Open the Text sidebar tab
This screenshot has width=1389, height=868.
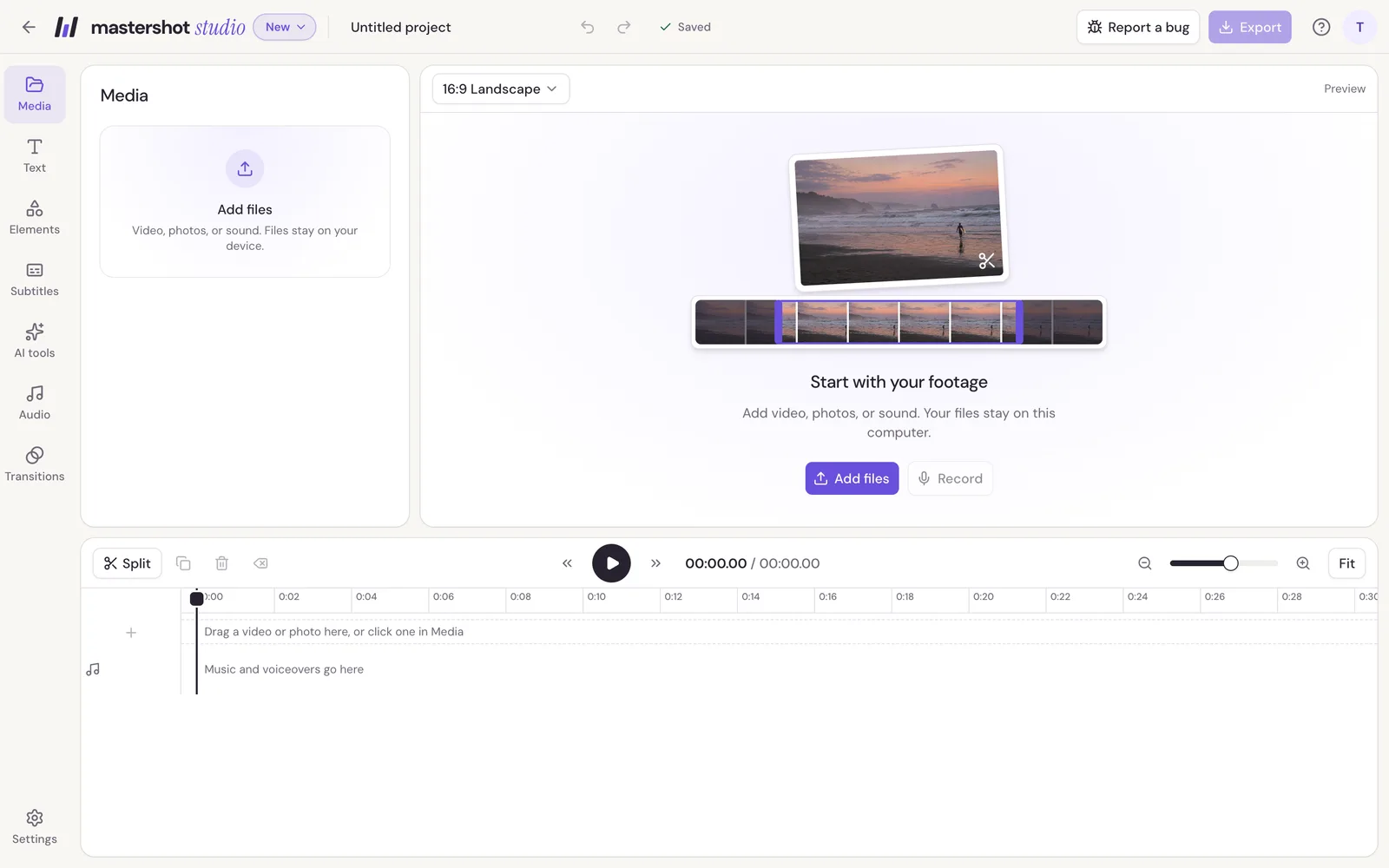[x=35, y=156]
